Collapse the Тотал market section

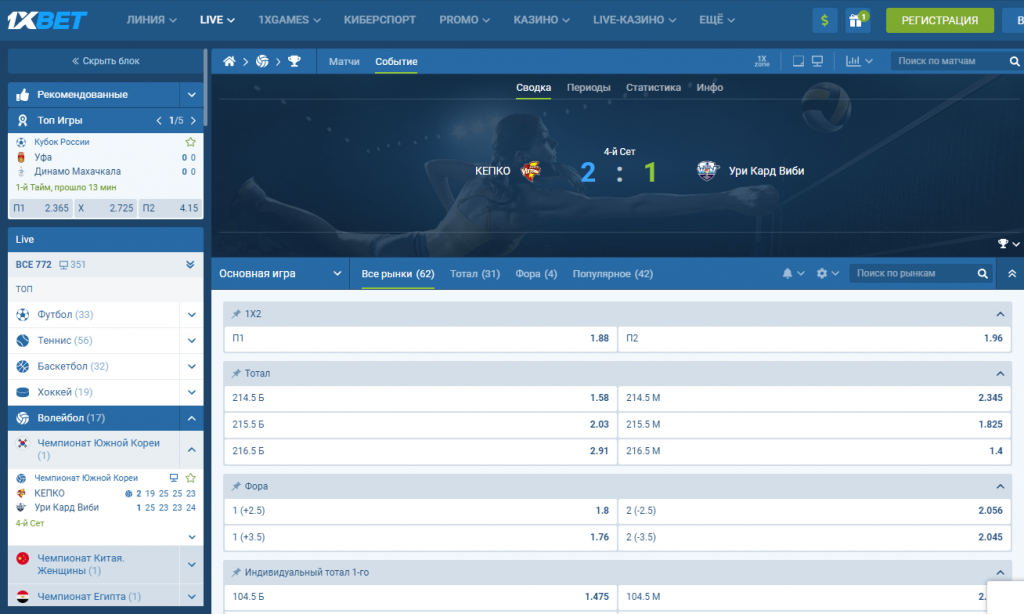click(x=999, y=373)
